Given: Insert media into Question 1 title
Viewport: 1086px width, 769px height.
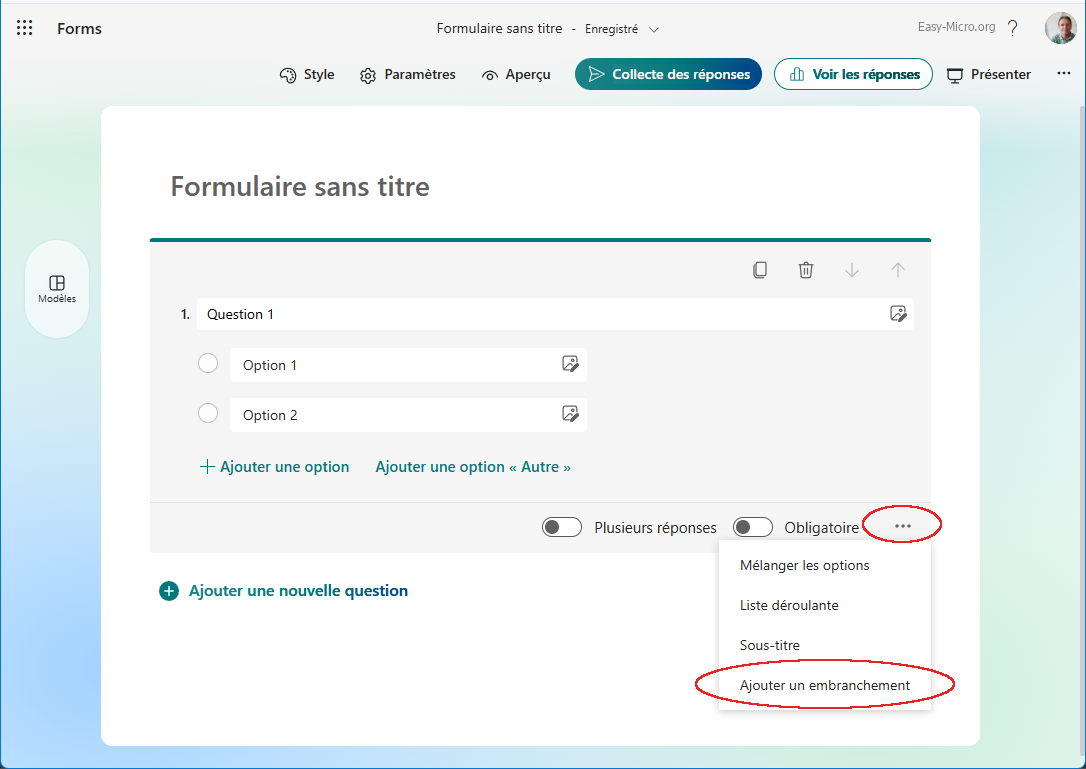Looking at the screenshot, I should [x=898, y=314].
